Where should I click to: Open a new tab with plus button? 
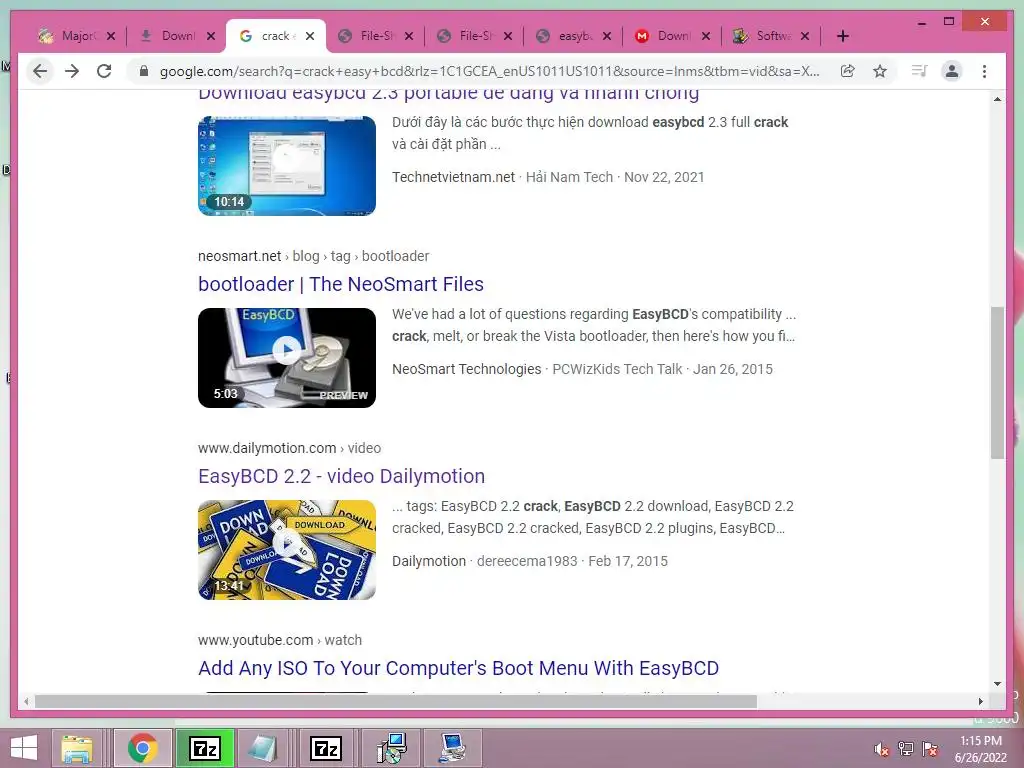[x=842, y=36]
